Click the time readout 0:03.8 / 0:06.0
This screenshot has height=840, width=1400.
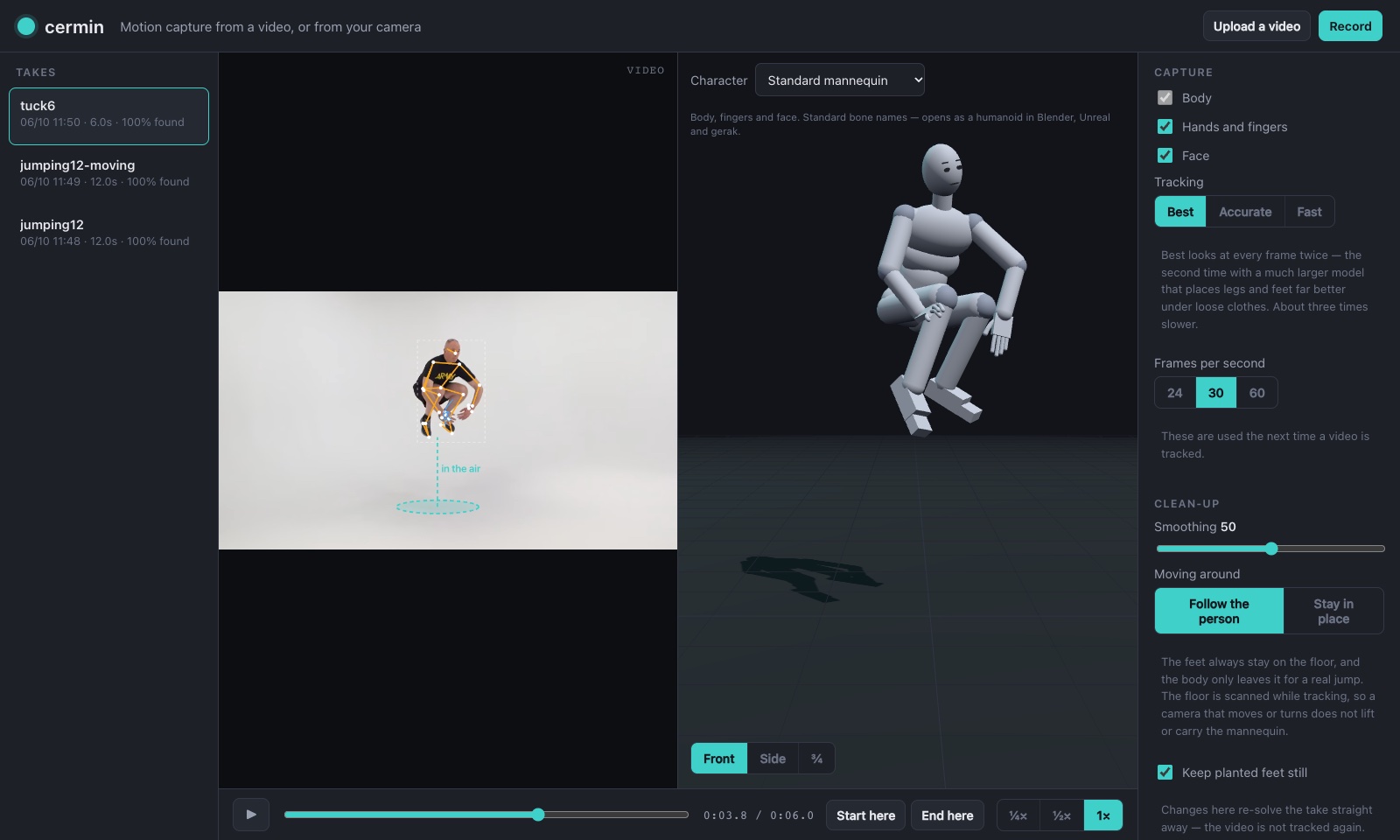(759, 815)
